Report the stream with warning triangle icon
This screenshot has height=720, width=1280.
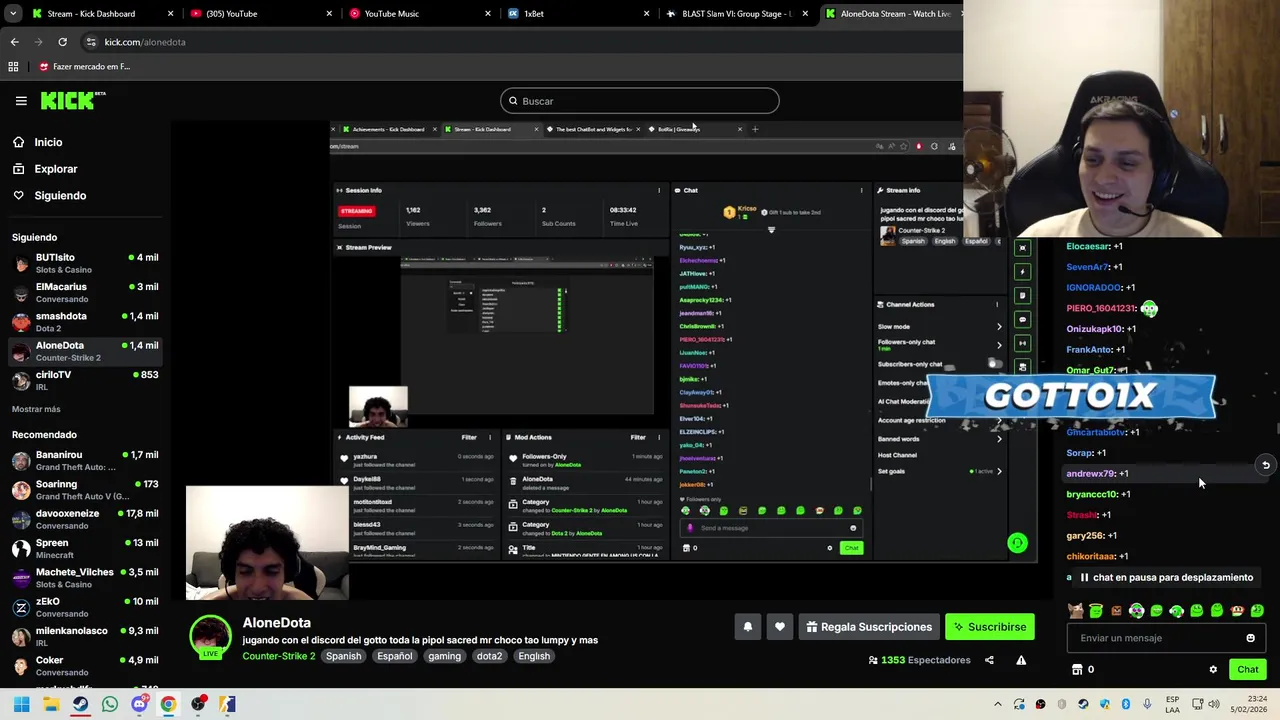click(x=1021, y=660)
